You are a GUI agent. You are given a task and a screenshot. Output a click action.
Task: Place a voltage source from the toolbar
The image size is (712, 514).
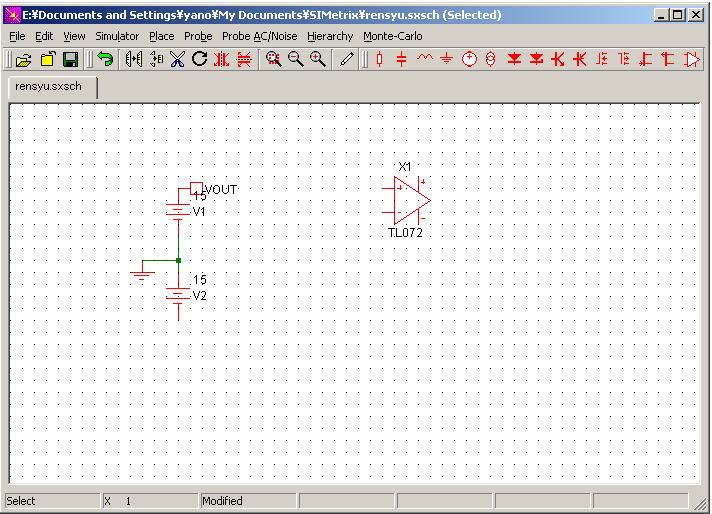(x=469, y=59)
